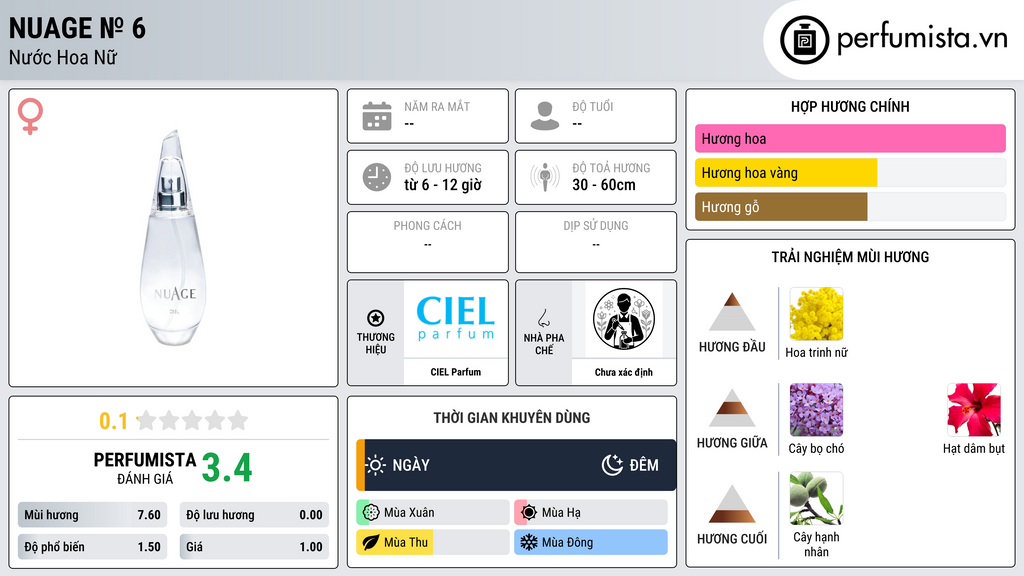
Task: Click the snowflake icon in Mùa Đông
Action: pos(529,542)
